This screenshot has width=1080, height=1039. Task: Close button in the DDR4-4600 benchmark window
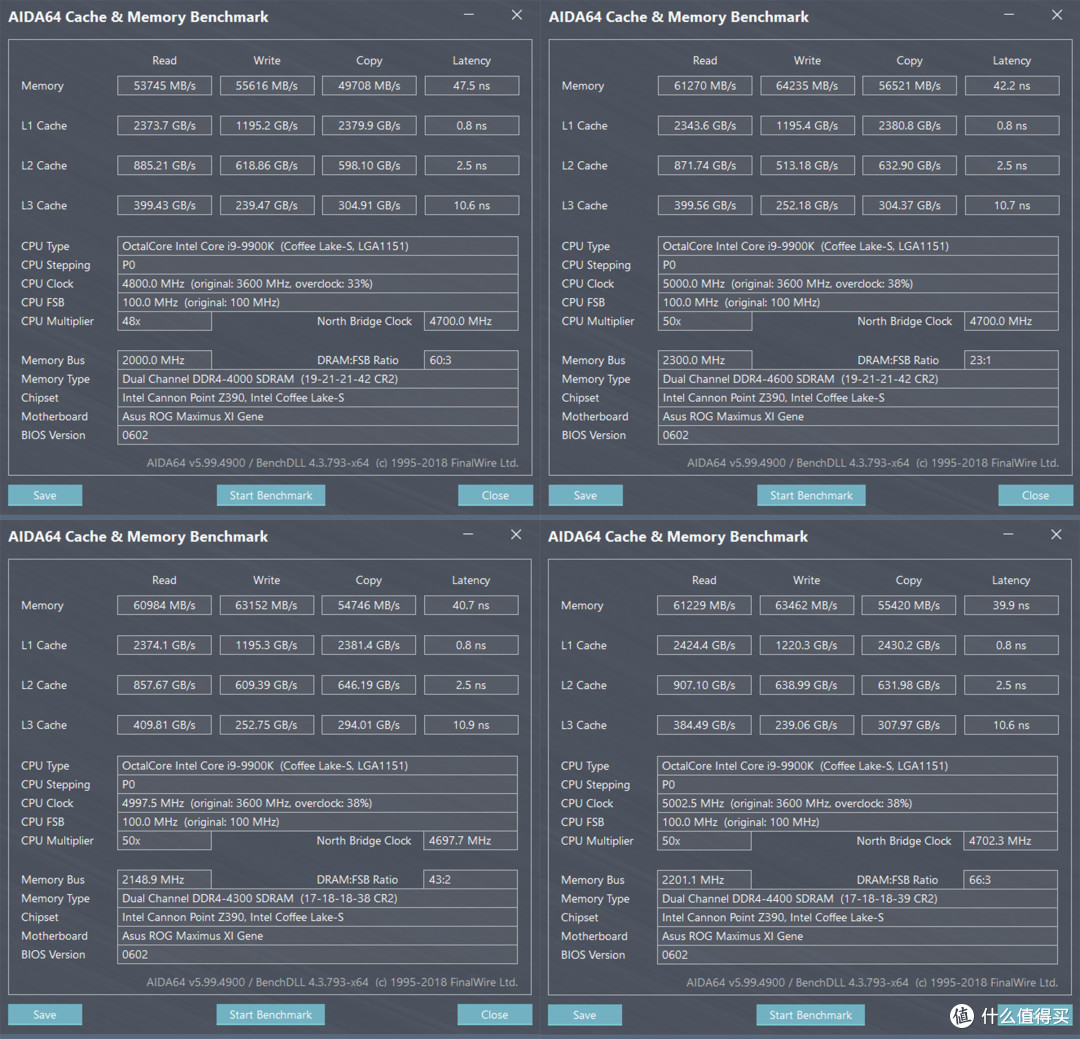tap(1035, 495)
